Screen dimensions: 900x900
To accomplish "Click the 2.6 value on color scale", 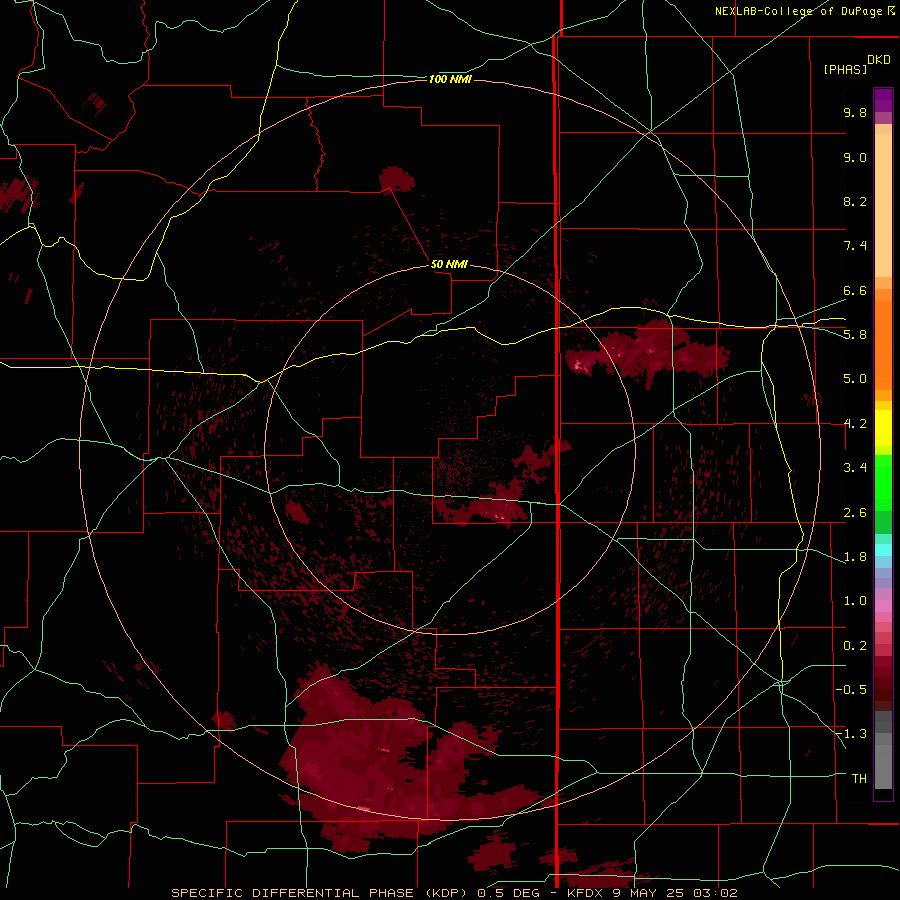I will point(855,513).
